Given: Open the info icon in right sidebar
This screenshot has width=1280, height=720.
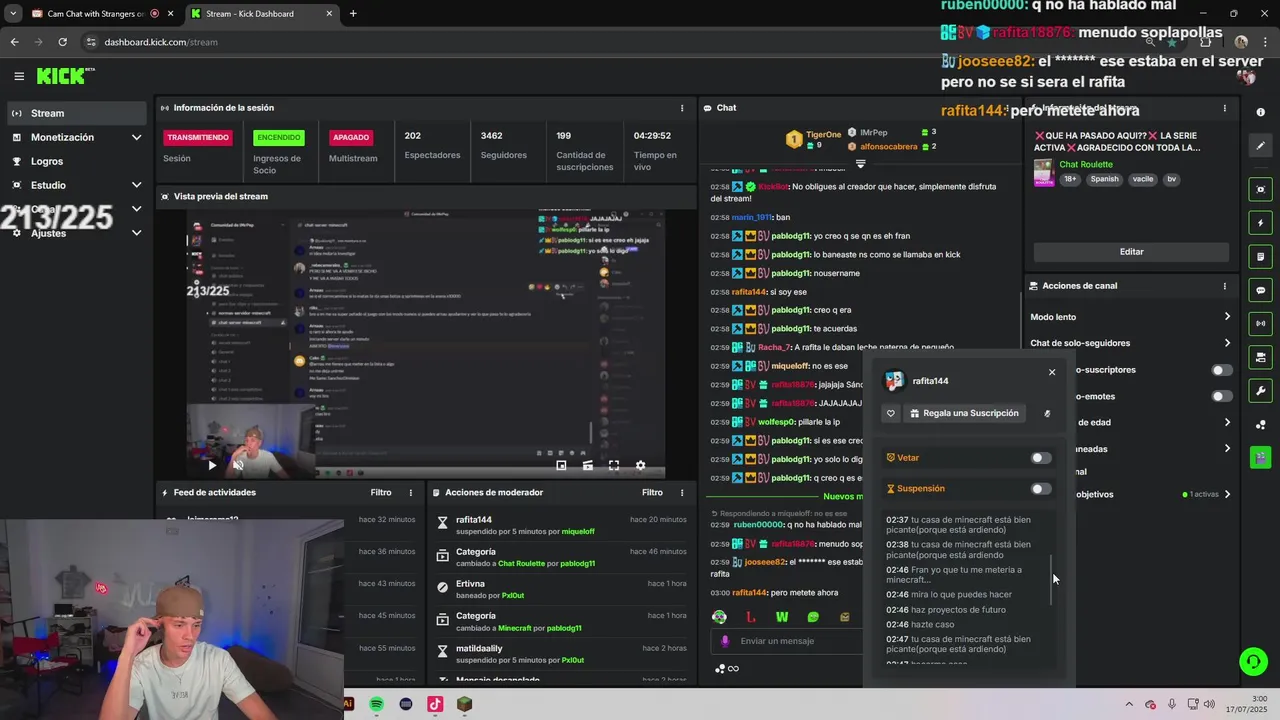Looking at the screenshot, I should click(1261, 112).
